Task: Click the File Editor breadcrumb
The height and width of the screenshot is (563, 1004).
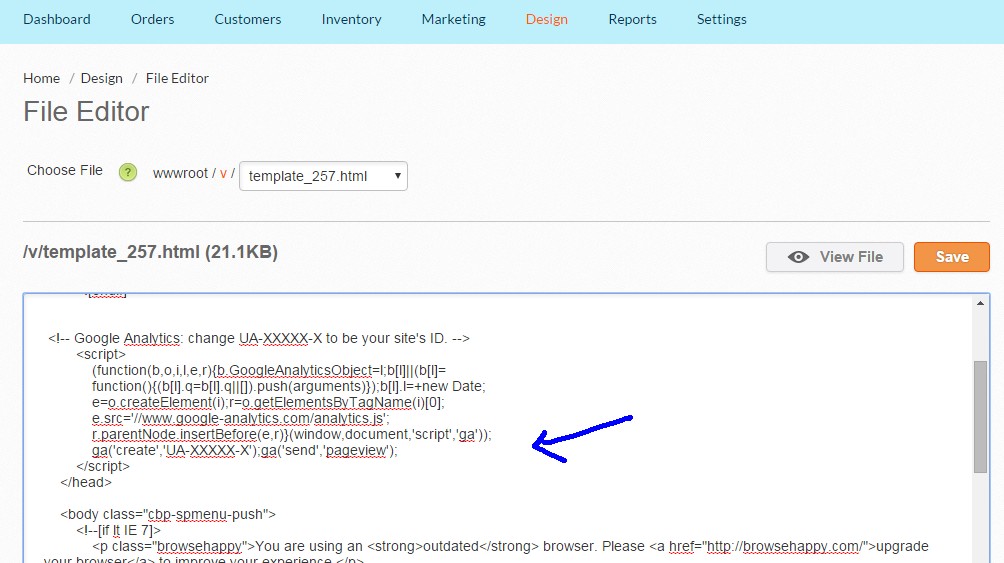Action: pyautogui.click(x=177, y=78)
